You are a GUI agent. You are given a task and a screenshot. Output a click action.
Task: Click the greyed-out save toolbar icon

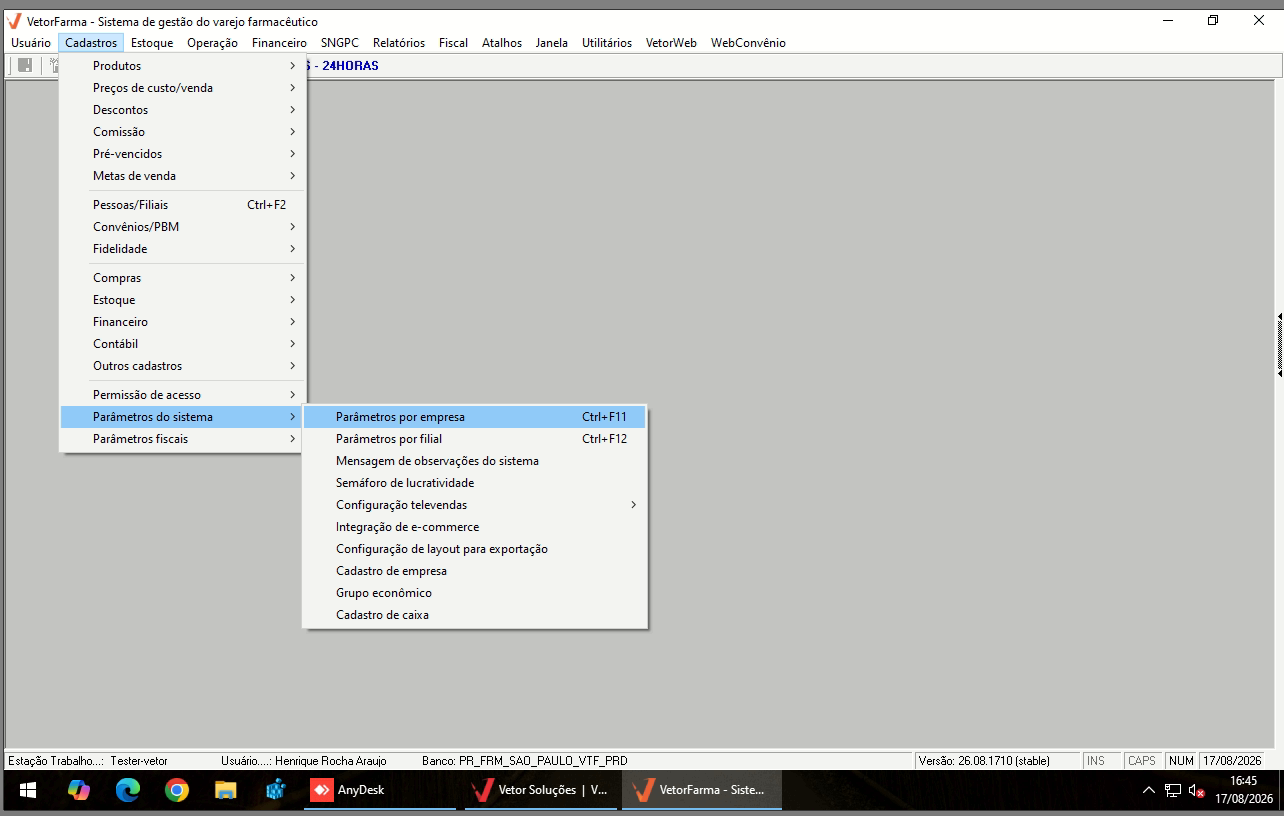(x=25, y=66)
